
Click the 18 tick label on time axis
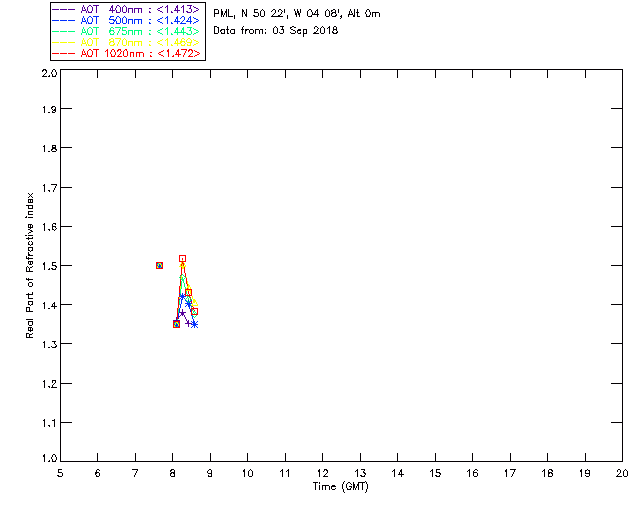pos(547,473)
